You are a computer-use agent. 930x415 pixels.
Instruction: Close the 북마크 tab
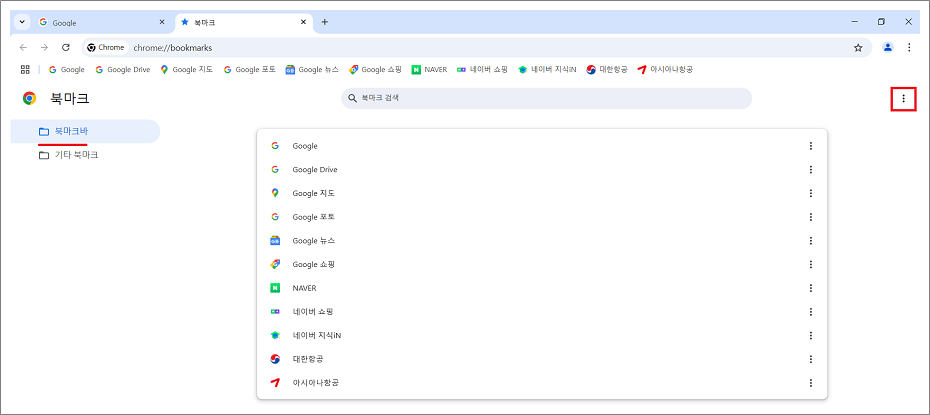[x=304, y=22]
